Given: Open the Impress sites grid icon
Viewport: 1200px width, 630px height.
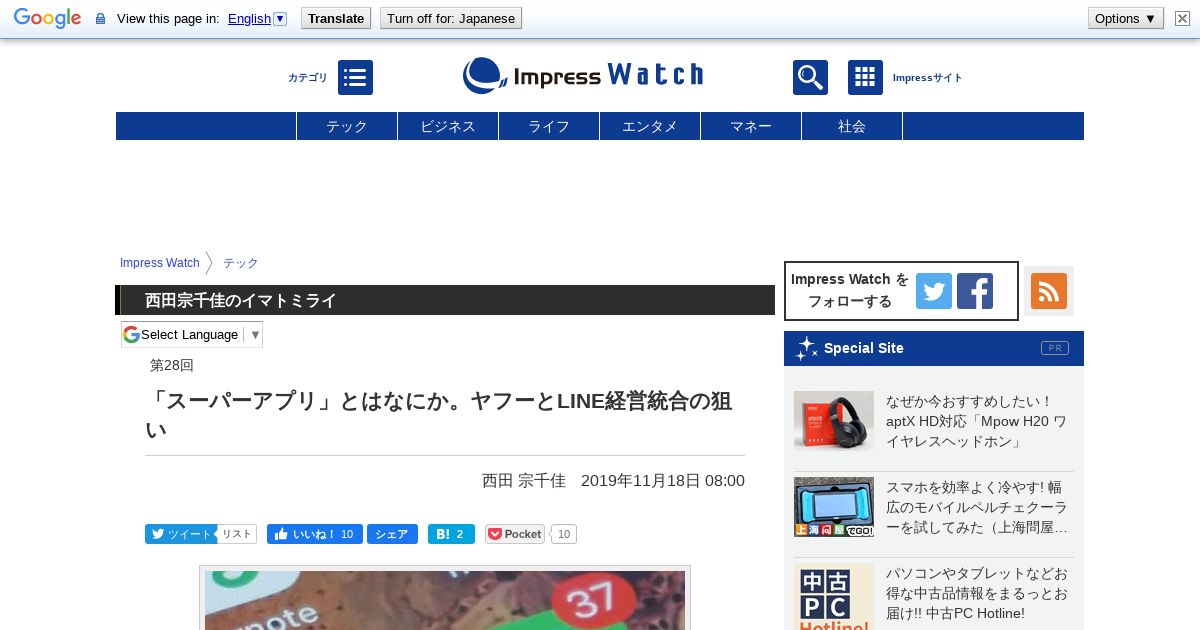Looking at the screenshot, I should tap(865, 77).
